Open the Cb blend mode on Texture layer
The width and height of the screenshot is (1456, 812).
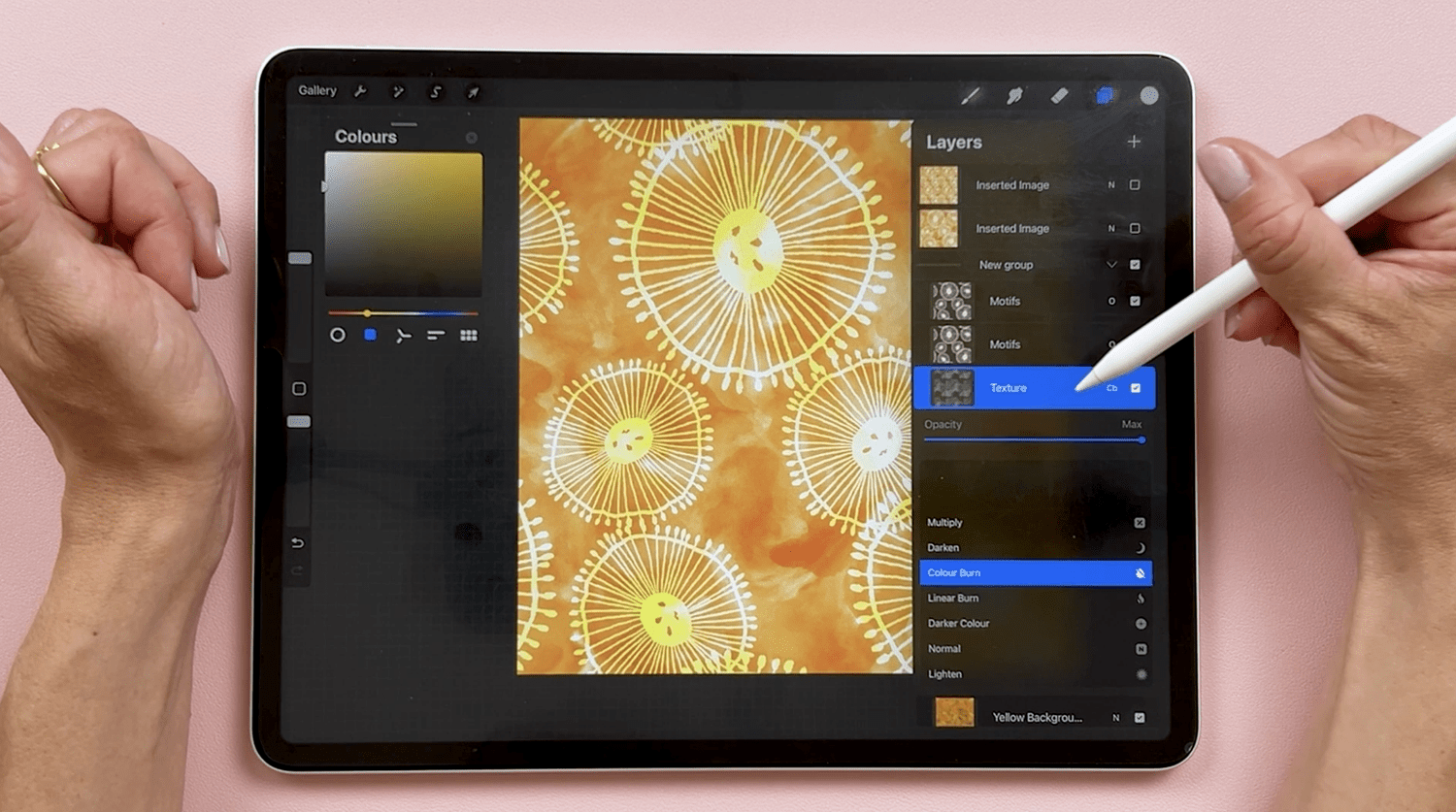click(1112, 387)
